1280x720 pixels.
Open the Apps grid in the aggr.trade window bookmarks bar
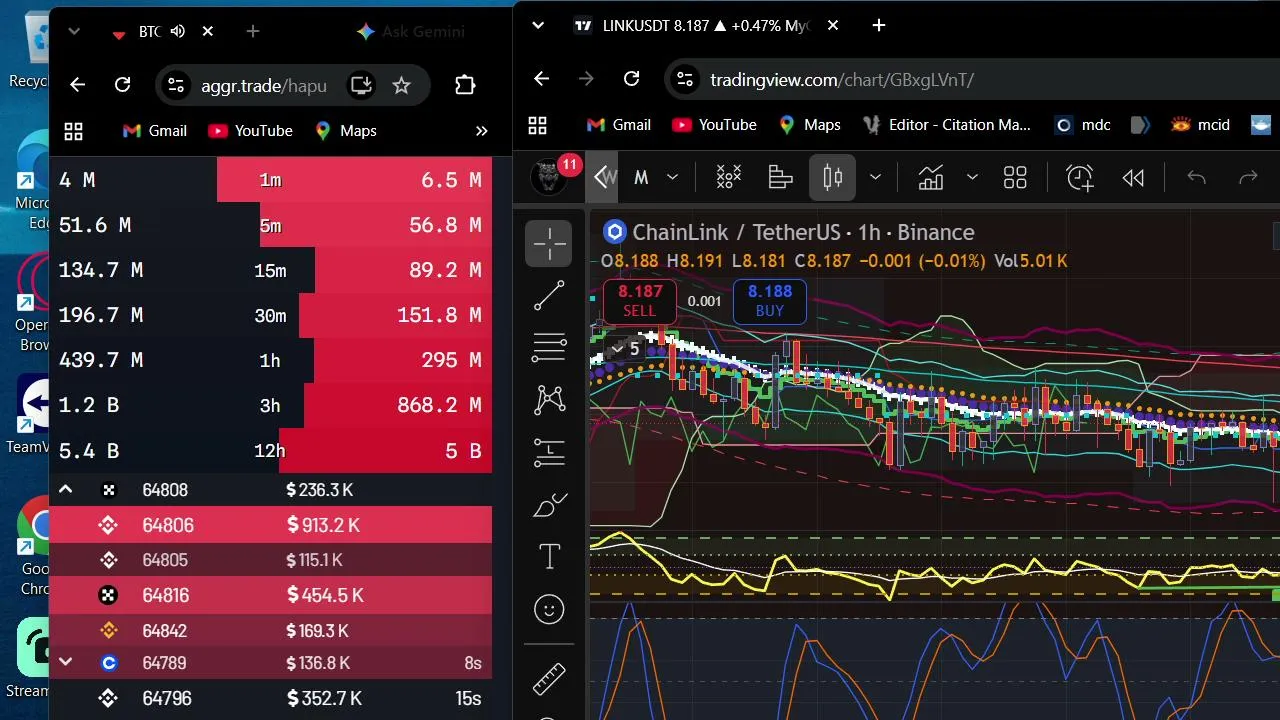pos(73,131)
